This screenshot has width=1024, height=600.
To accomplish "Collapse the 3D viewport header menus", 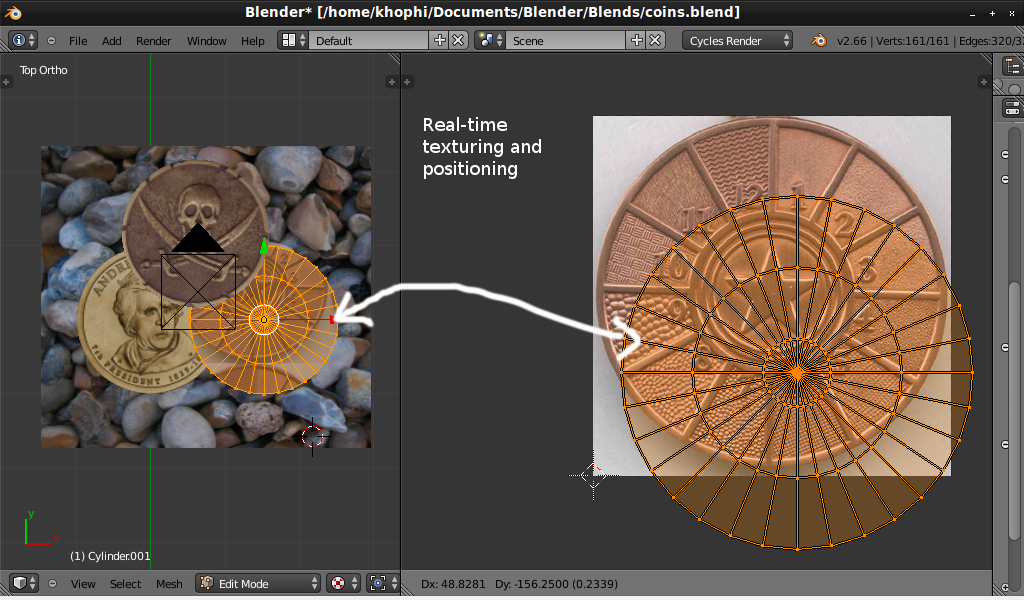I will [x=51, y=583].
